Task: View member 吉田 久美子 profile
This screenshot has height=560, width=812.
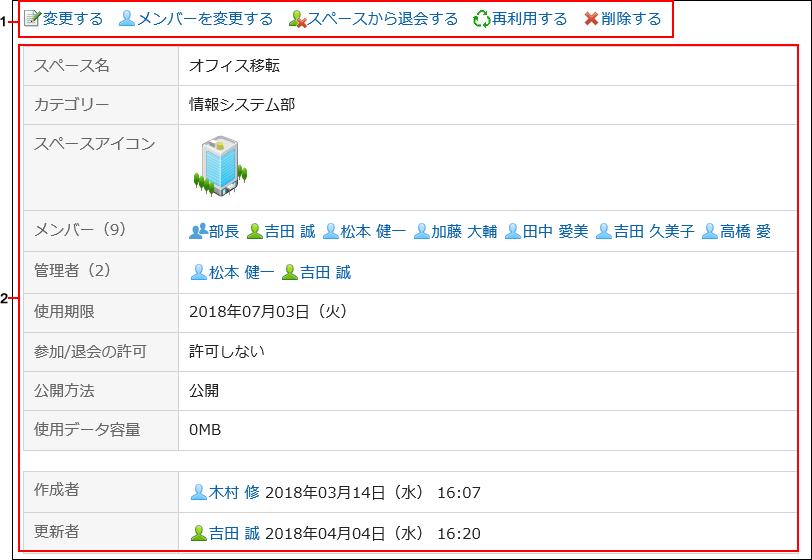Action: [x=654, y=231]
